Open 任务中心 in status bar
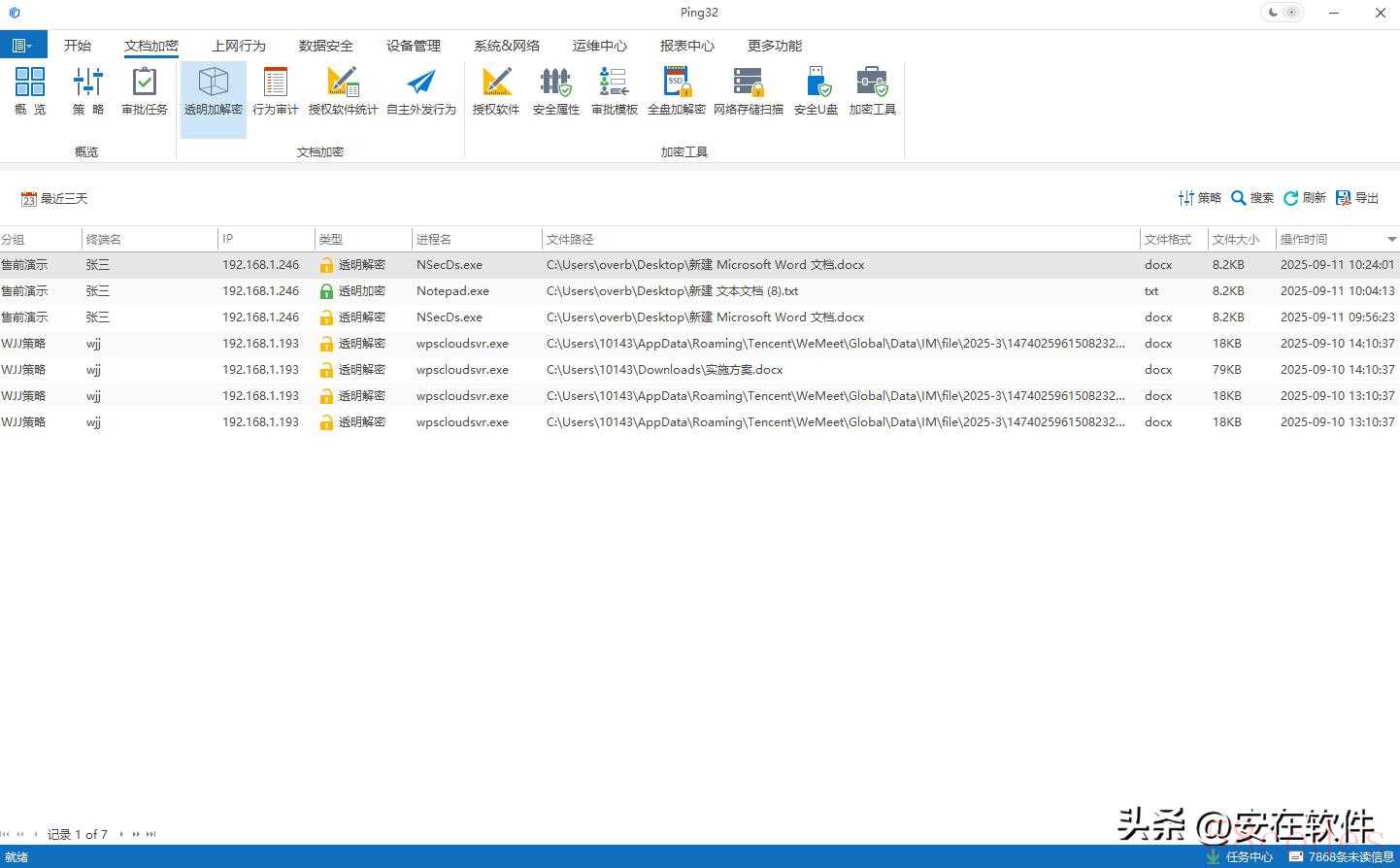 click(x=1240, y=857)
